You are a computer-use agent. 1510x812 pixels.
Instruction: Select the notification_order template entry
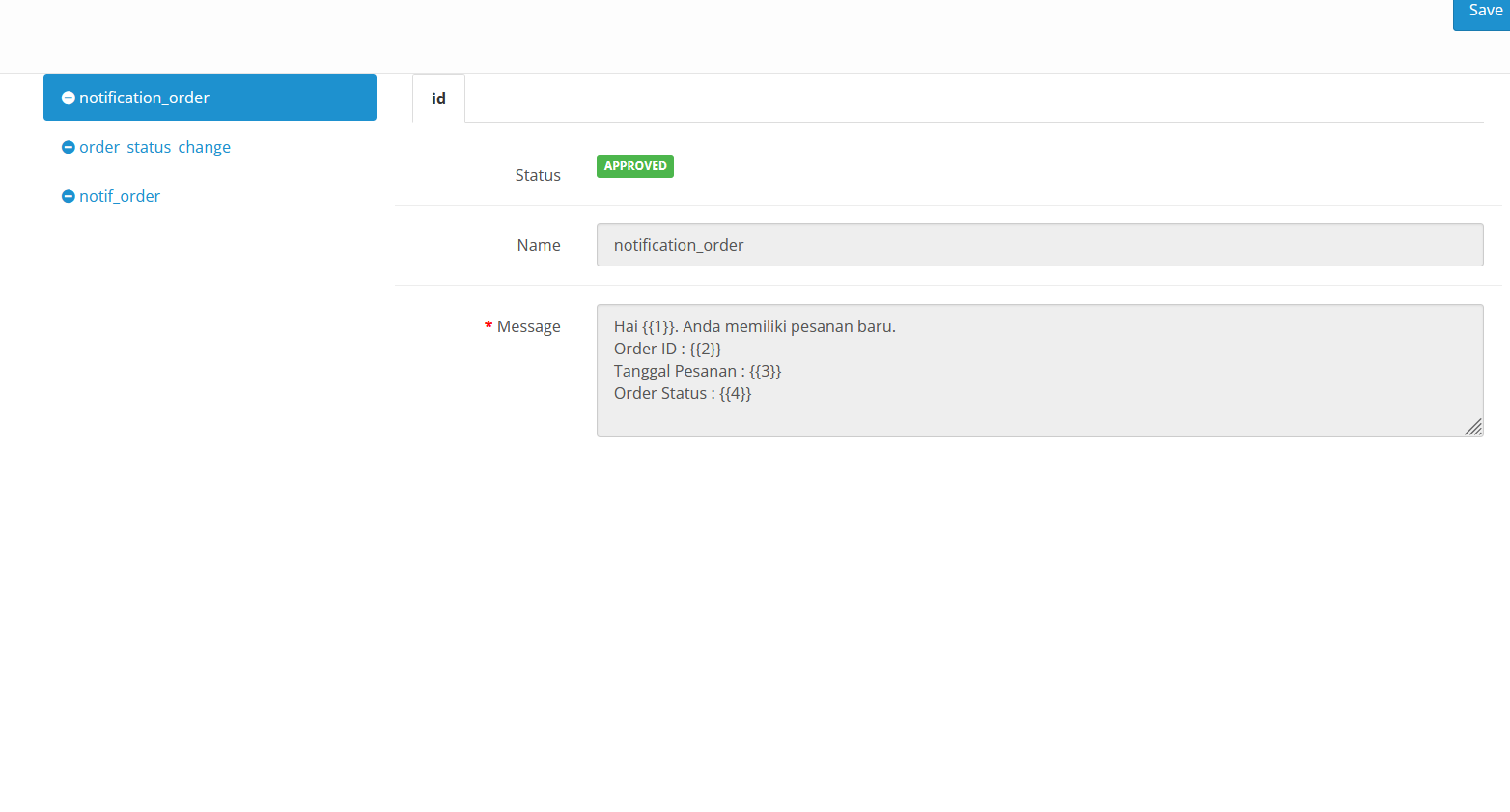point(210,98)
